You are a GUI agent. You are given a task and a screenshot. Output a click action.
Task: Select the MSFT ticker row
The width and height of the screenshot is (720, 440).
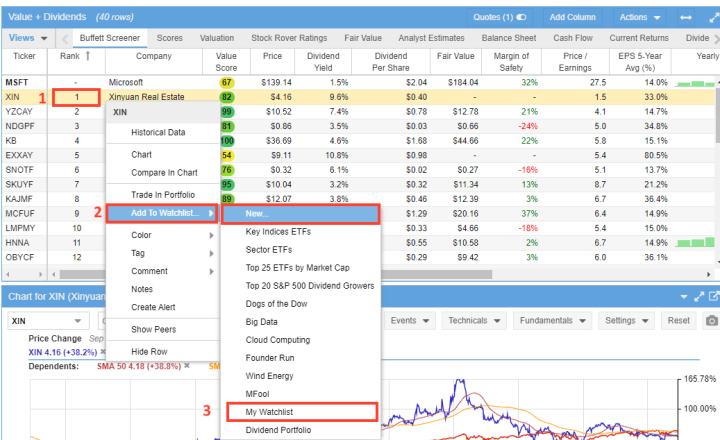(x=17, y=83)
